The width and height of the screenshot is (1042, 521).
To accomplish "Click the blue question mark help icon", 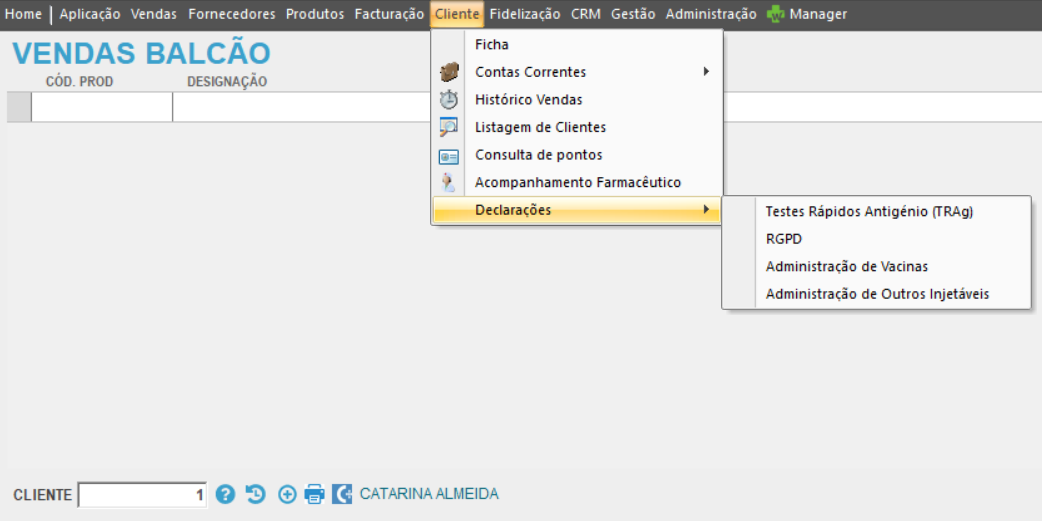I will pyautogui.click(x=225, y=494).
